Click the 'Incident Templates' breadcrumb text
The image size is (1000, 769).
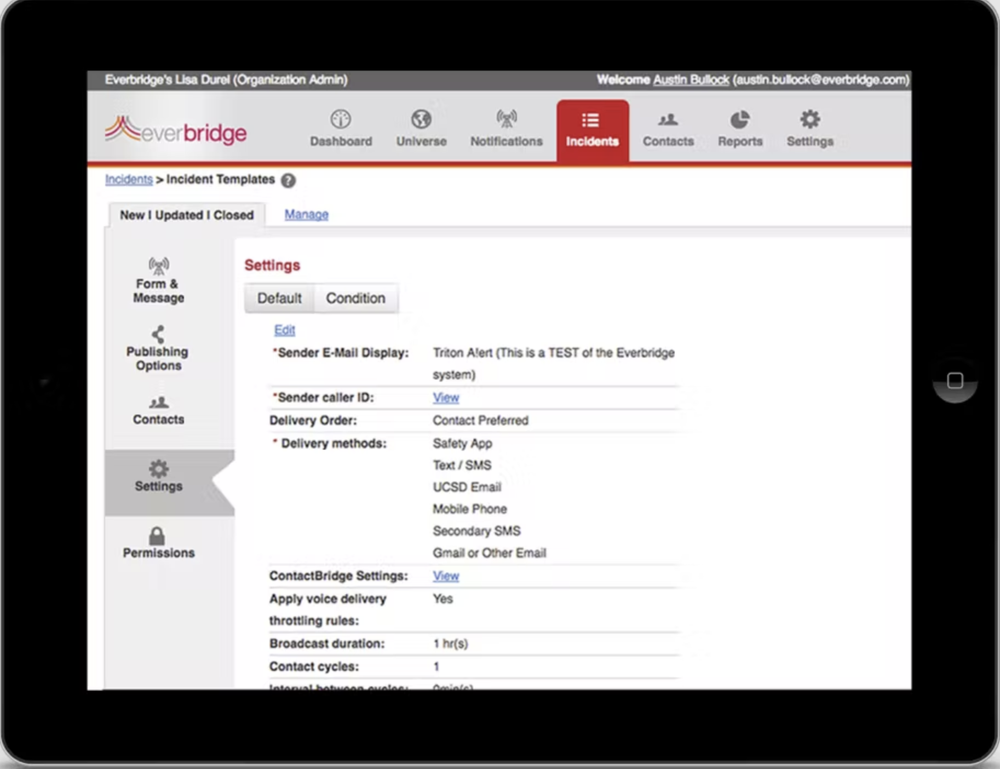coord(221,180)
